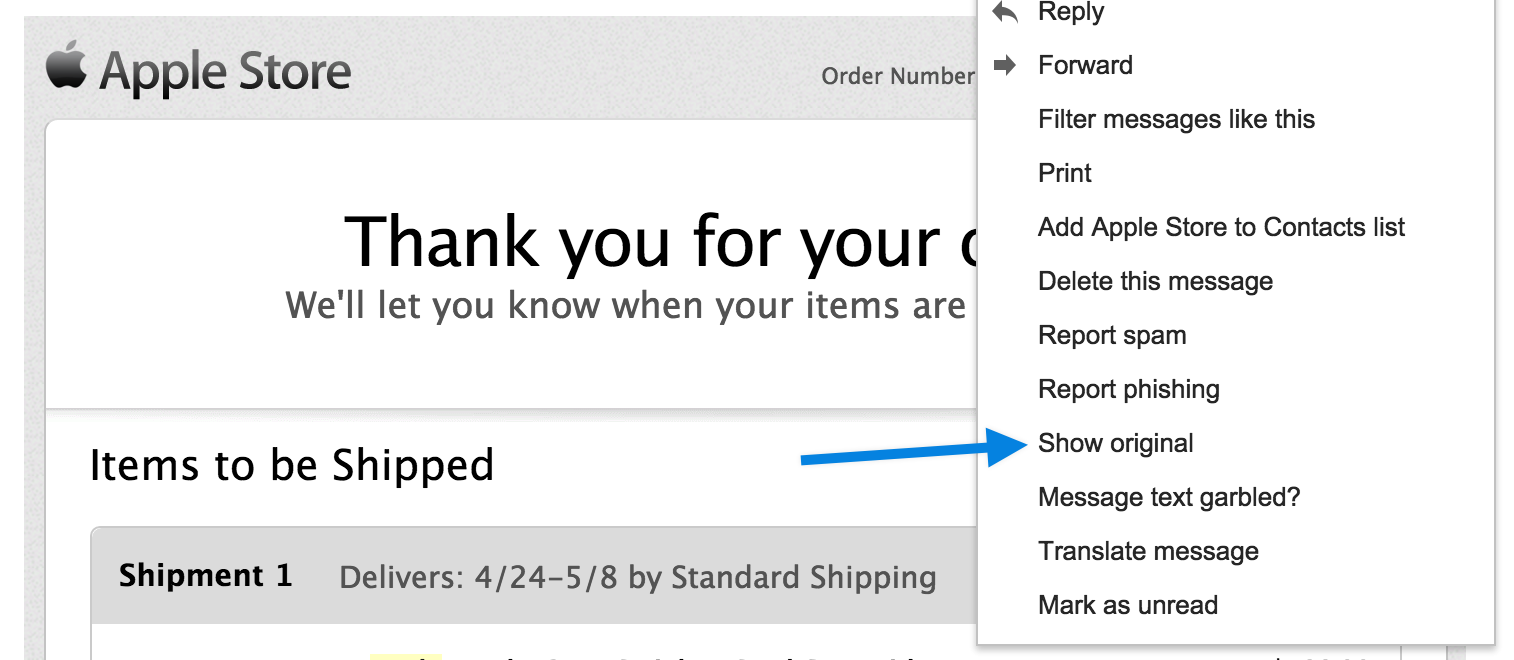Click the Items to be Shipped heading
This screenshot has width=1514, height=660.
coord(292,465)
